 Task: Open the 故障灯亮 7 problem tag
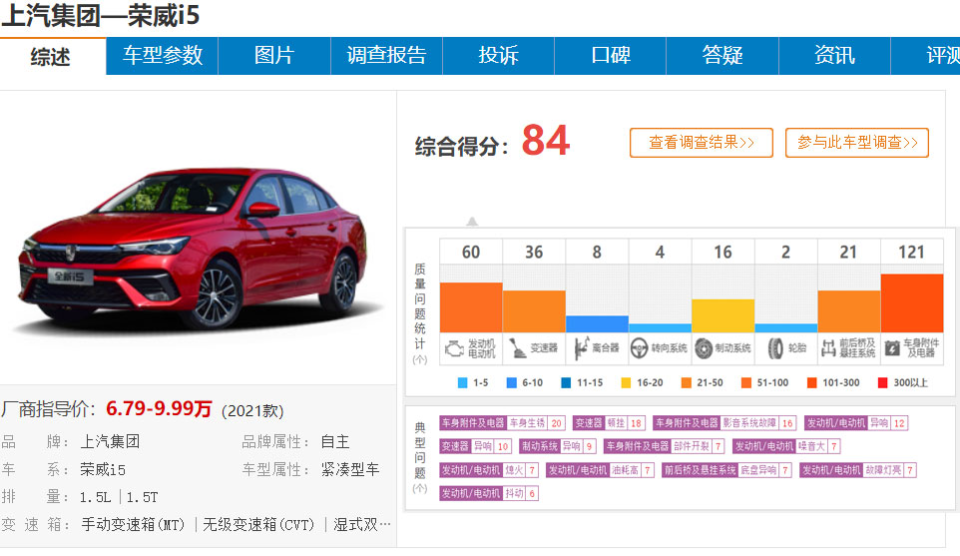[x=858, y=470]
